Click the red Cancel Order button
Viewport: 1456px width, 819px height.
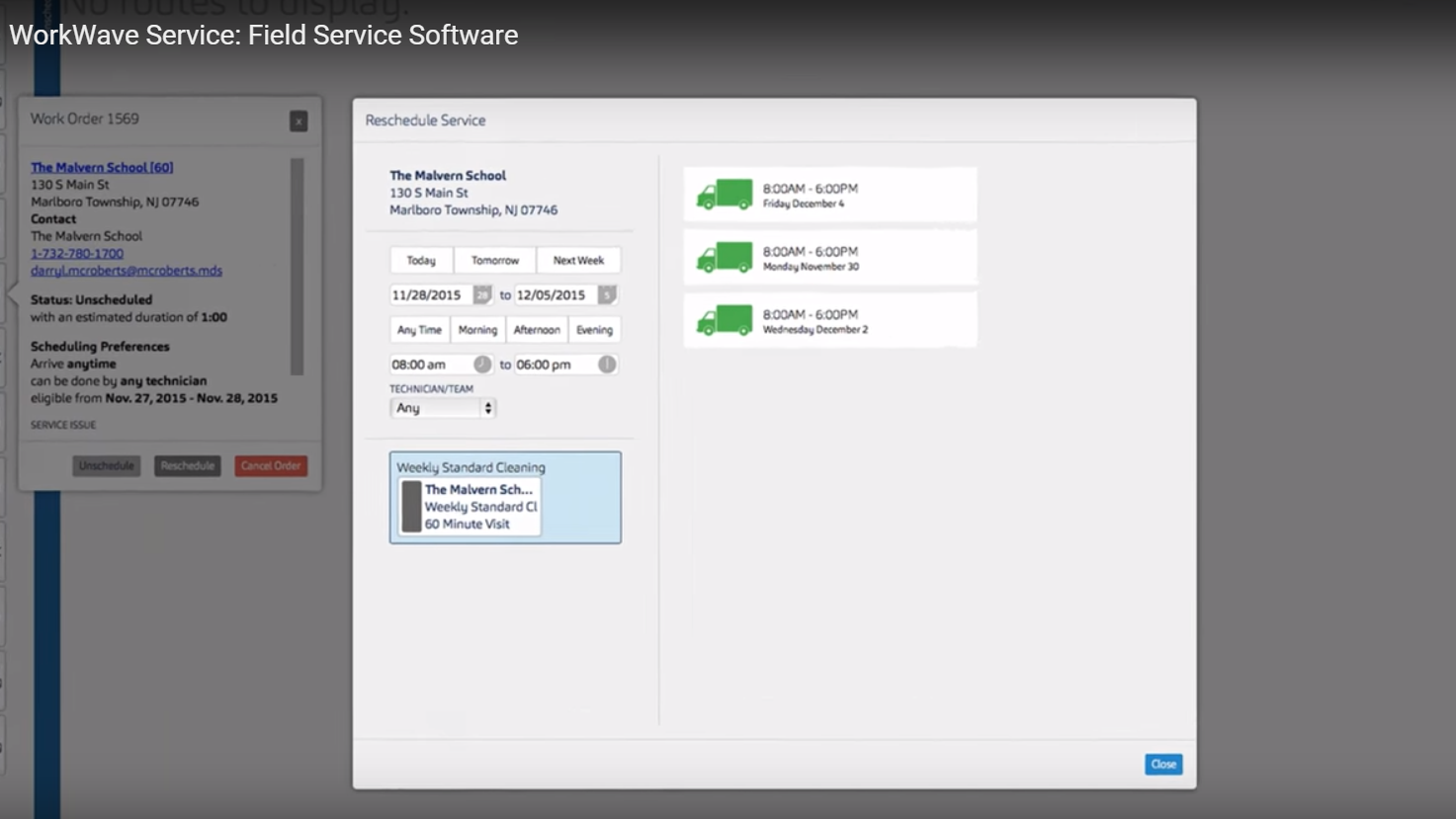coord(270,465)
